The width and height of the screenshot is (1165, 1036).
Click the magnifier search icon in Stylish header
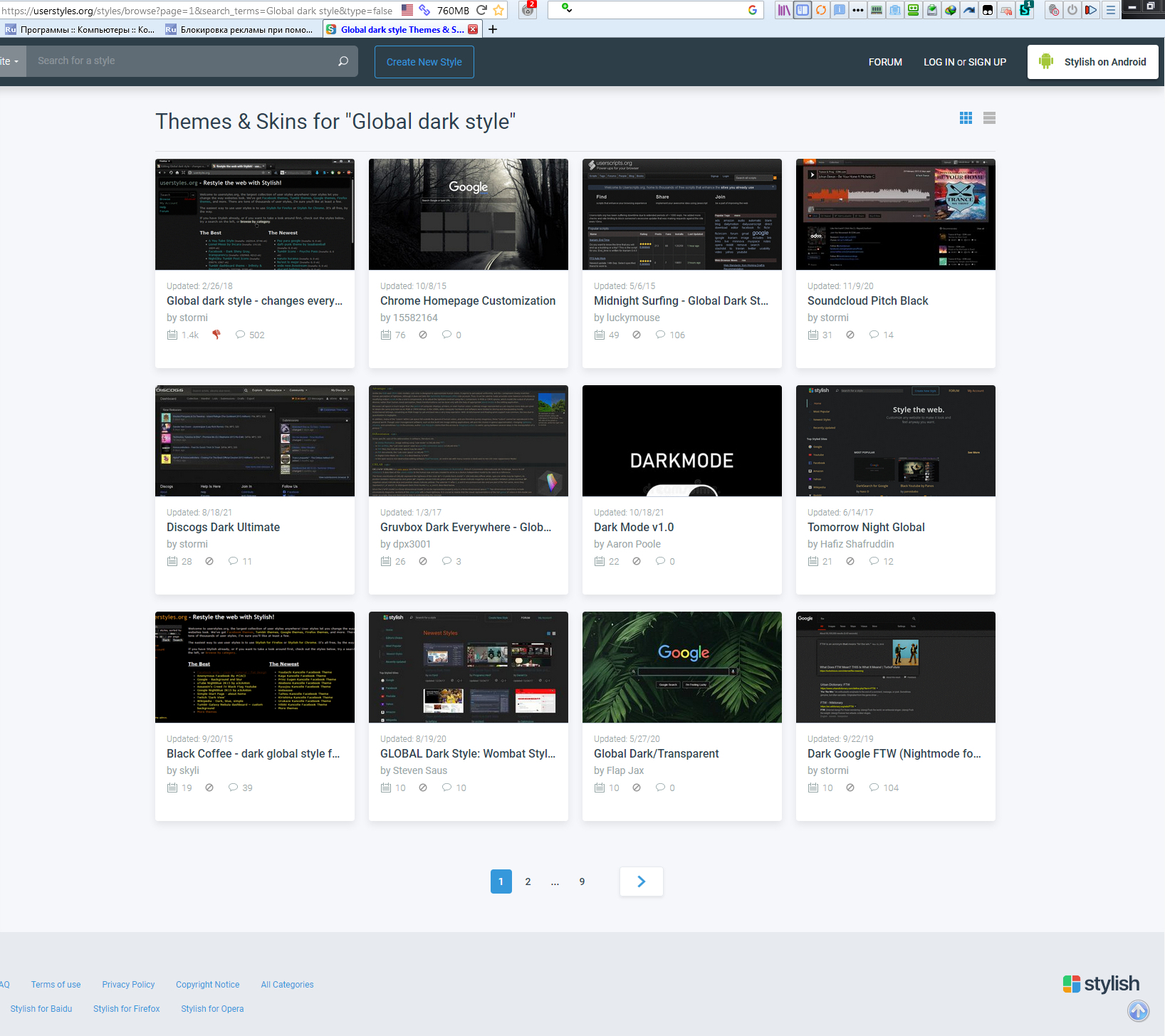click(343, 61)
